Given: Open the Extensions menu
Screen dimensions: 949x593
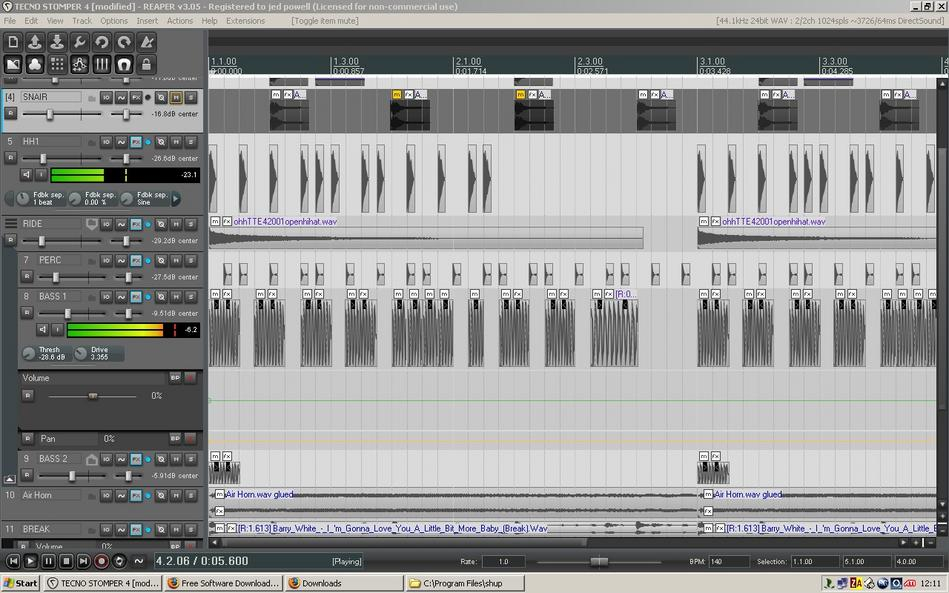Looking at the screenshot, I should [x=246, y=20].
